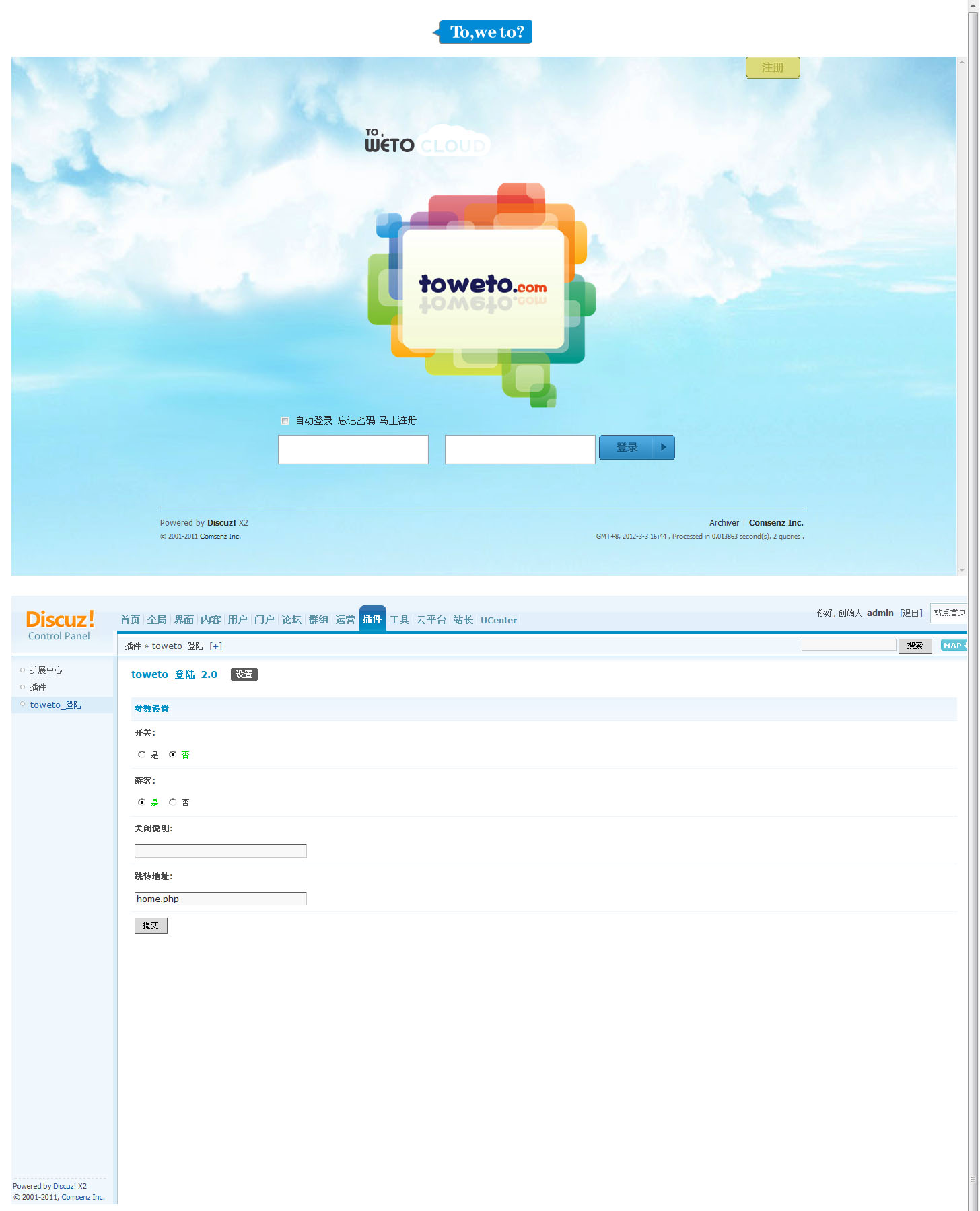The height and width of the screenshot is (1211, 980).
Task: Open the 群组 menu
Action: point(318,620)
